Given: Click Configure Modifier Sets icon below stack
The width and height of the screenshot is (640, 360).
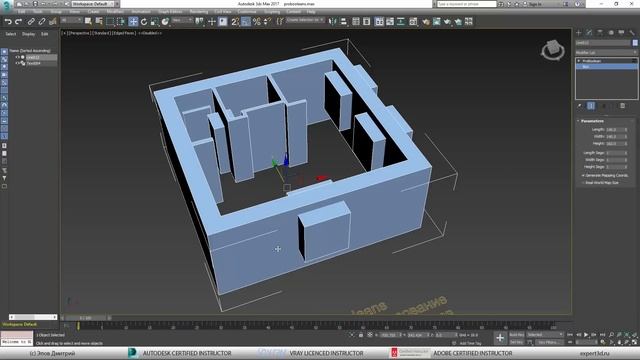Looking at the screenshot, I should coord(622,106).
